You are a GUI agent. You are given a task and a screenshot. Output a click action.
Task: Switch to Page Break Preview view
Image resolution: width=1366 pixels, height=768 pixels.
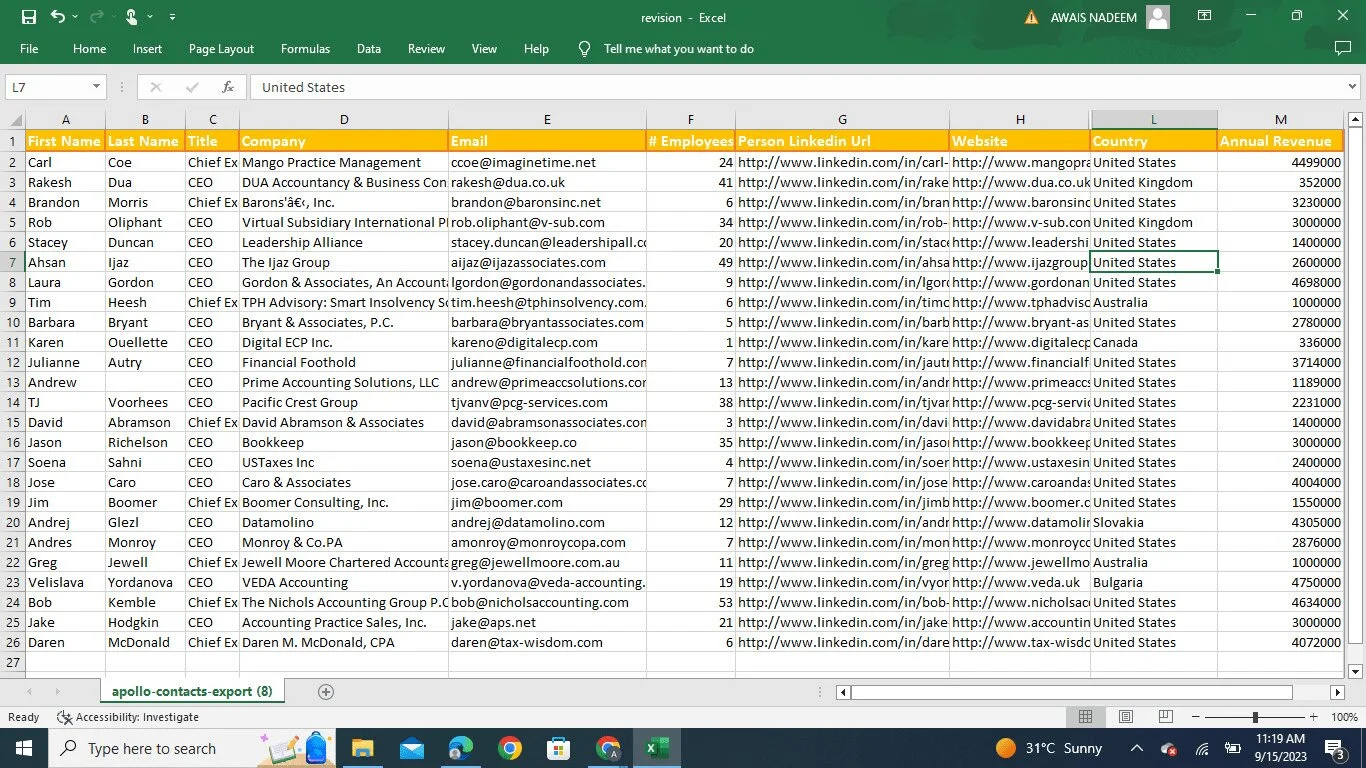point(1165,717)
